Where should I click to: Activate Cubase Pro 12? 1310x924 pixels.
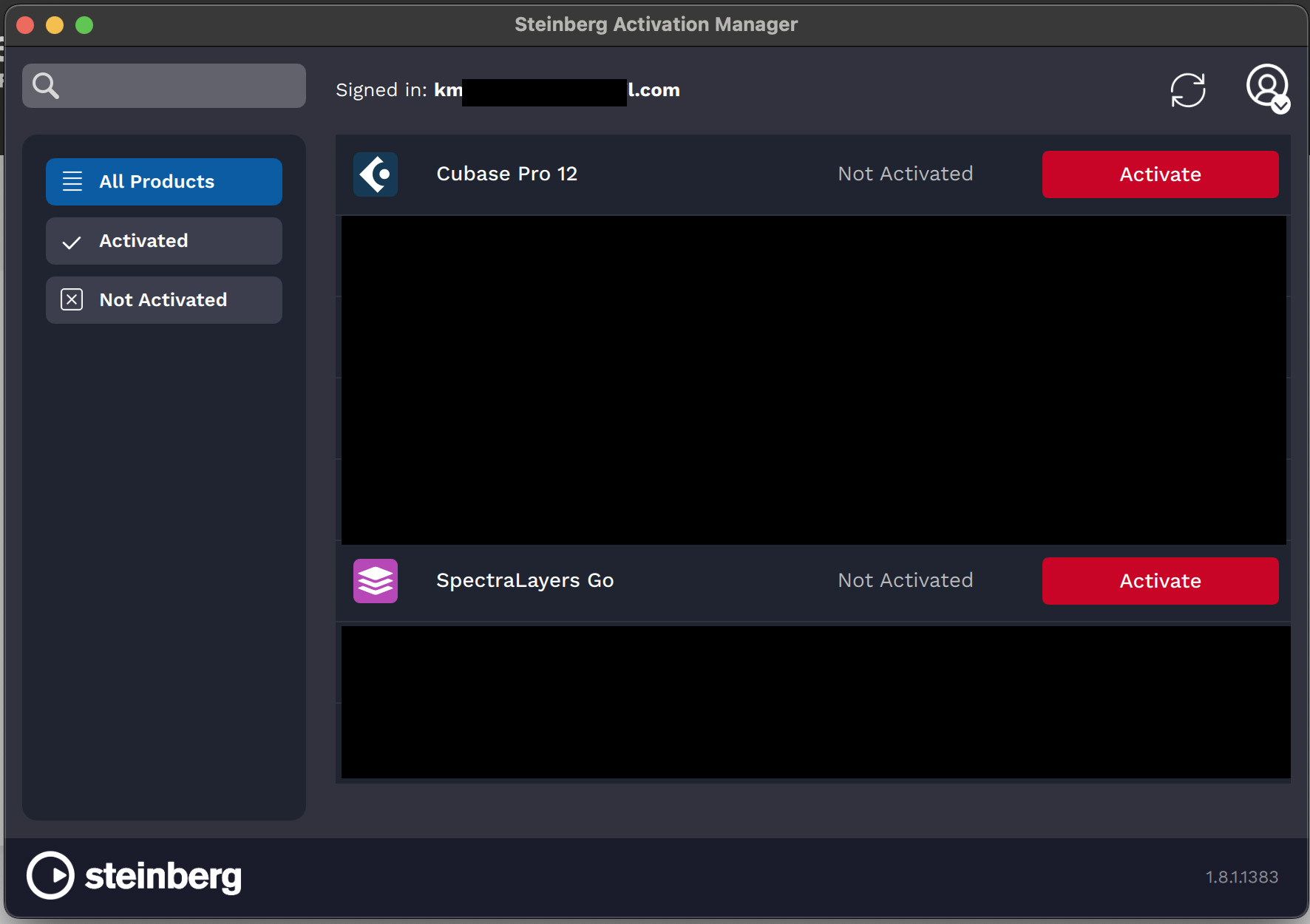coord(1159,174)
